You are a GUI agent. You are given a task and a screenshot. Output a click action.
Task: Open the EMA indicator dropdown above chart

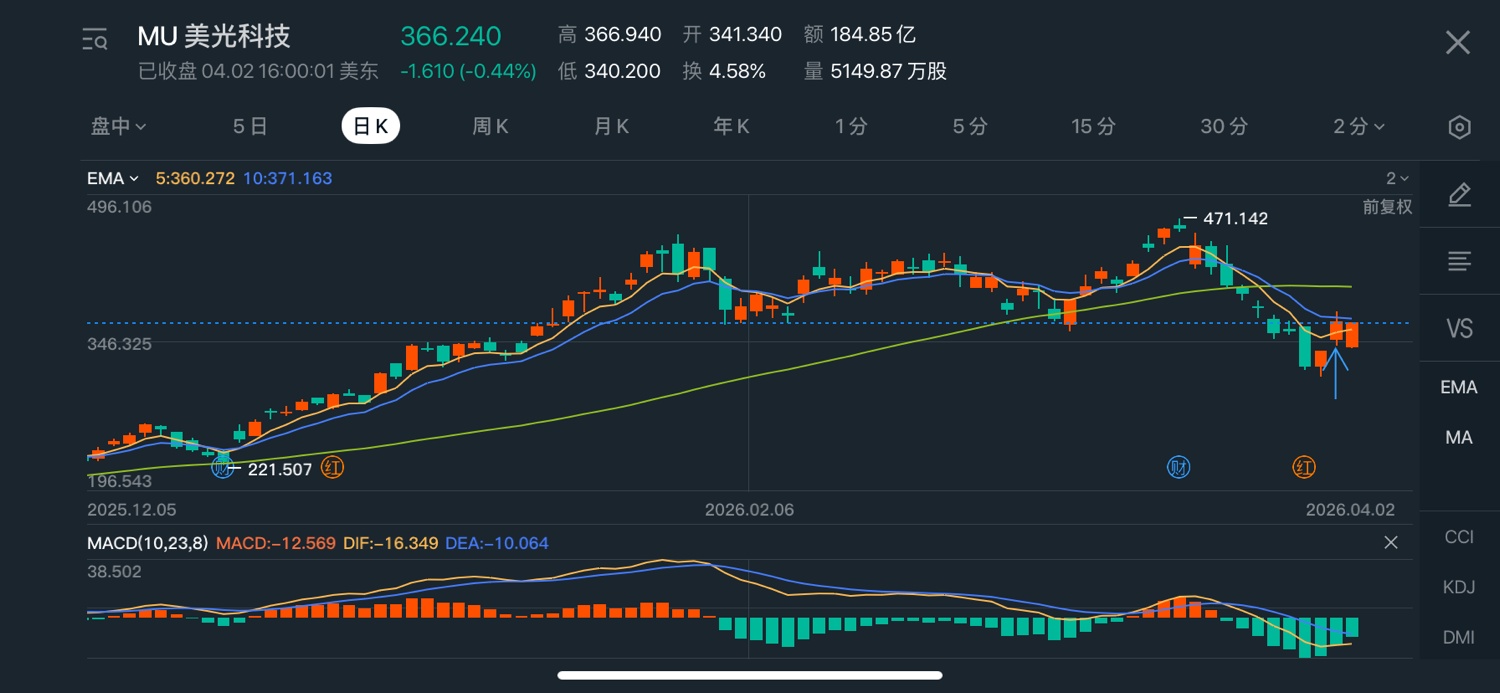pyautogui.click(x=112, y=179)
